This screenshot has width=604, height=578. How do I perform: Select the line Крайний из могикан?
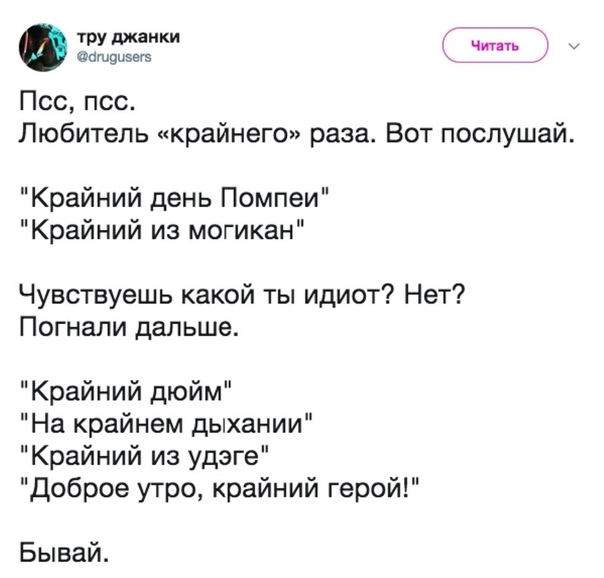(162, 231)
